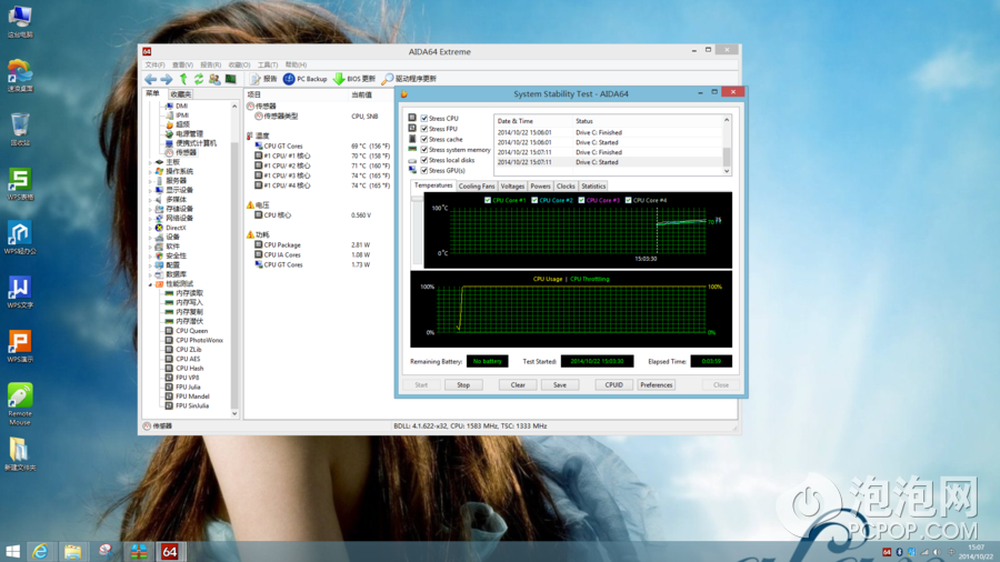Click the green monitor graph toolbar icon
This screenshot has width=1000, height=562.
click(x=231, y=78)
